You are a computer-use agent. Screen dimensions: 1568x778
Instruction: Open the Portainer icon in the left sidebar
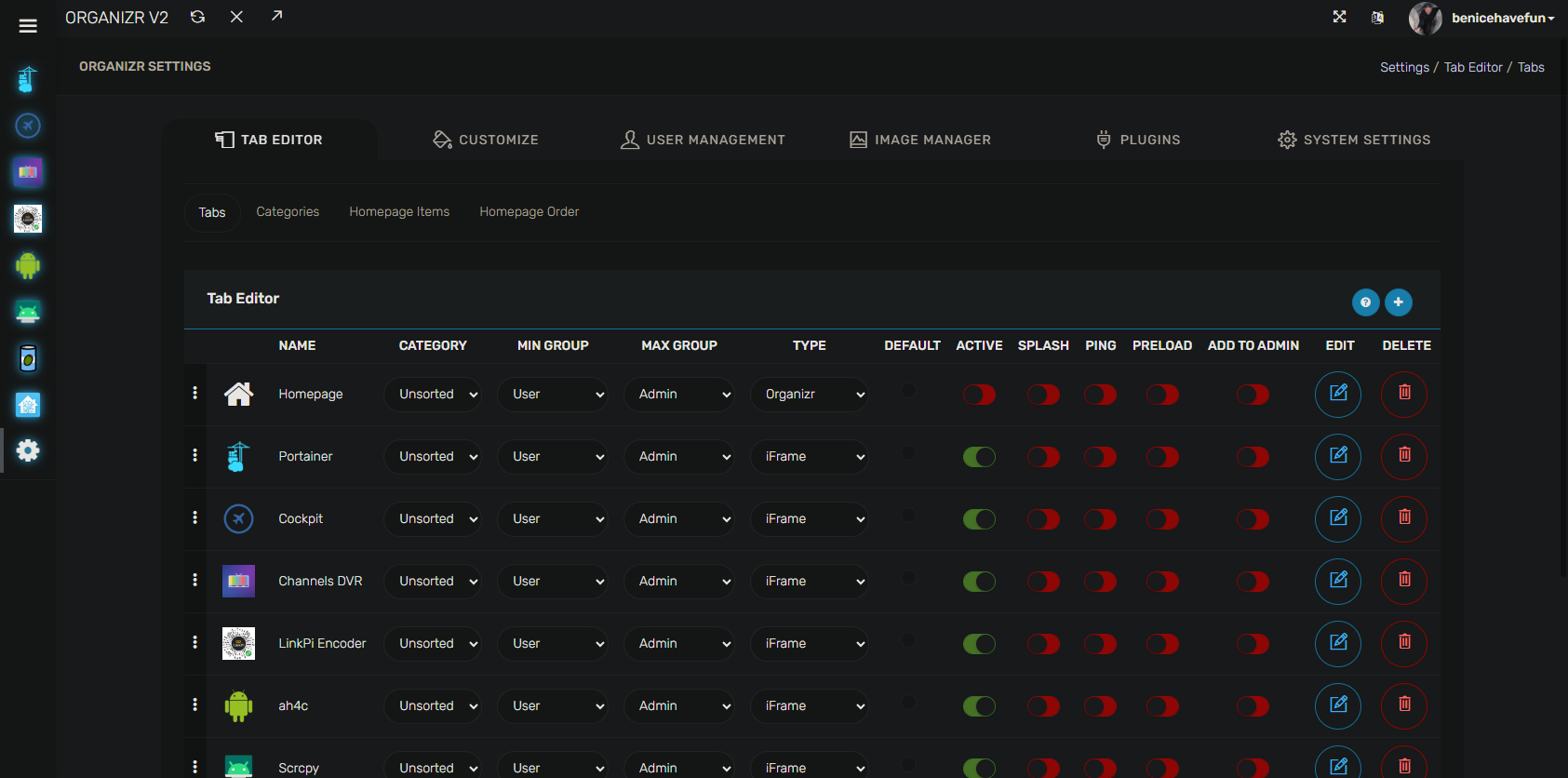coord(28,80)
